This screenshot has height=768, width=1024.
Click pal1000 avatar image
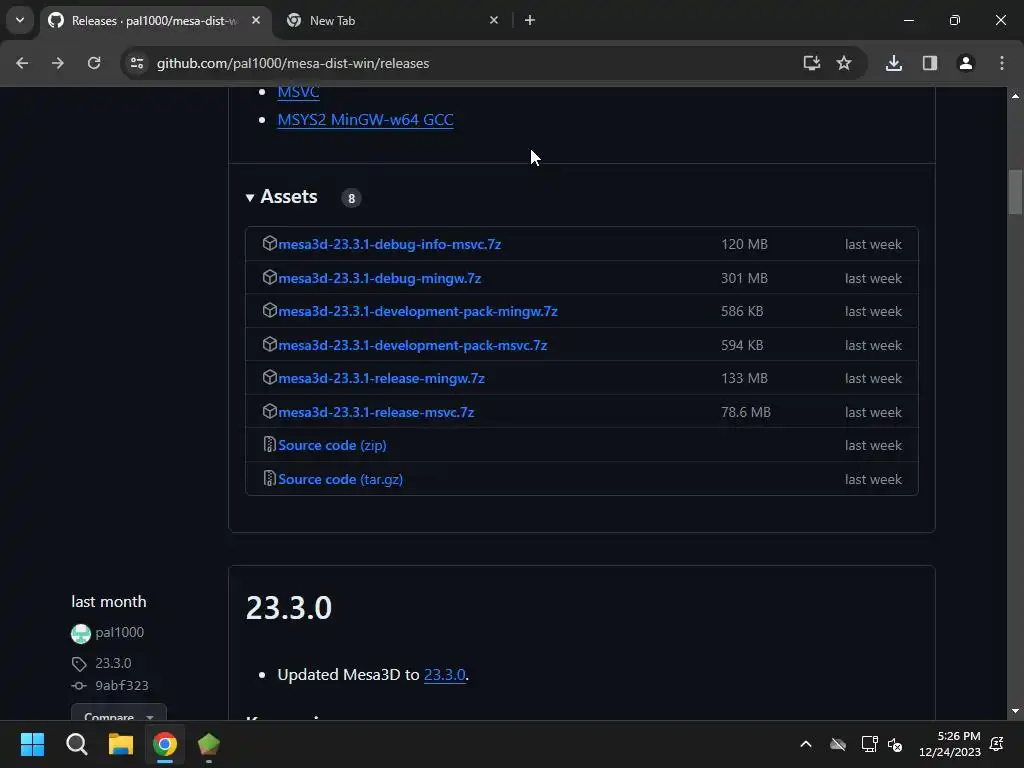click(81, 633)
